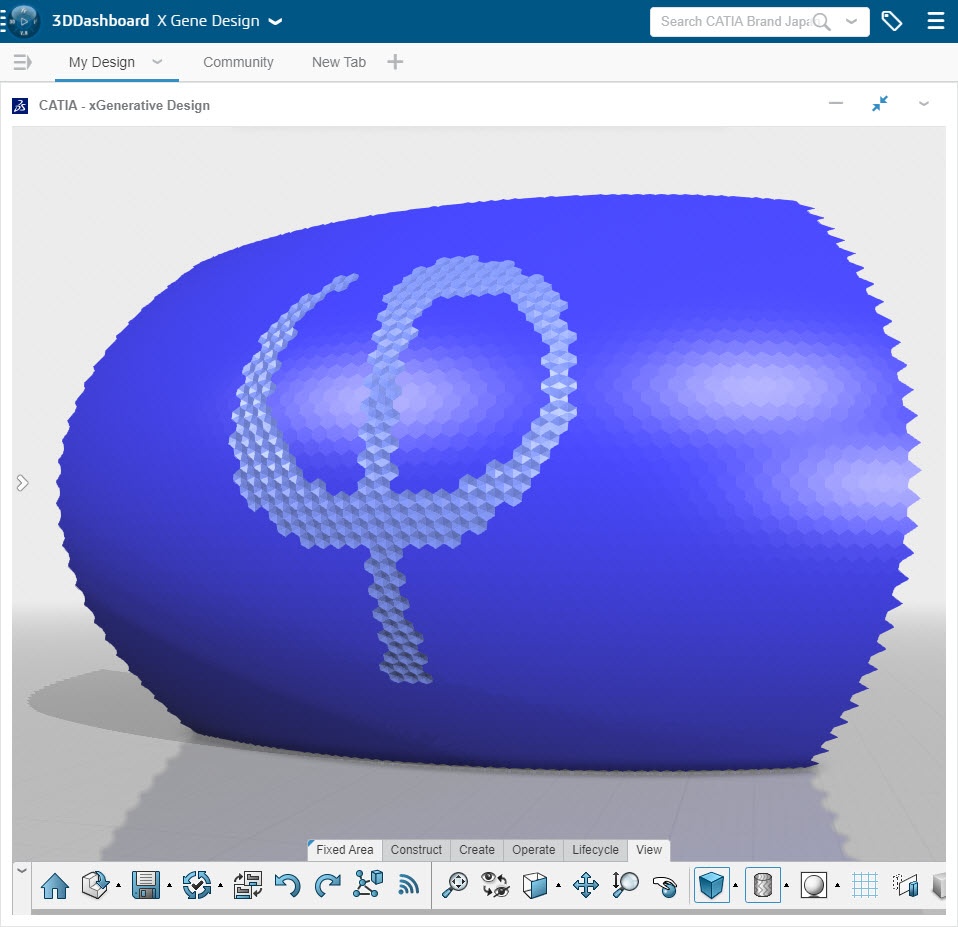Screen dimensions: 958x927
Task: Select the Zoom in/out magnifier icon
Action: pos(625,885)
